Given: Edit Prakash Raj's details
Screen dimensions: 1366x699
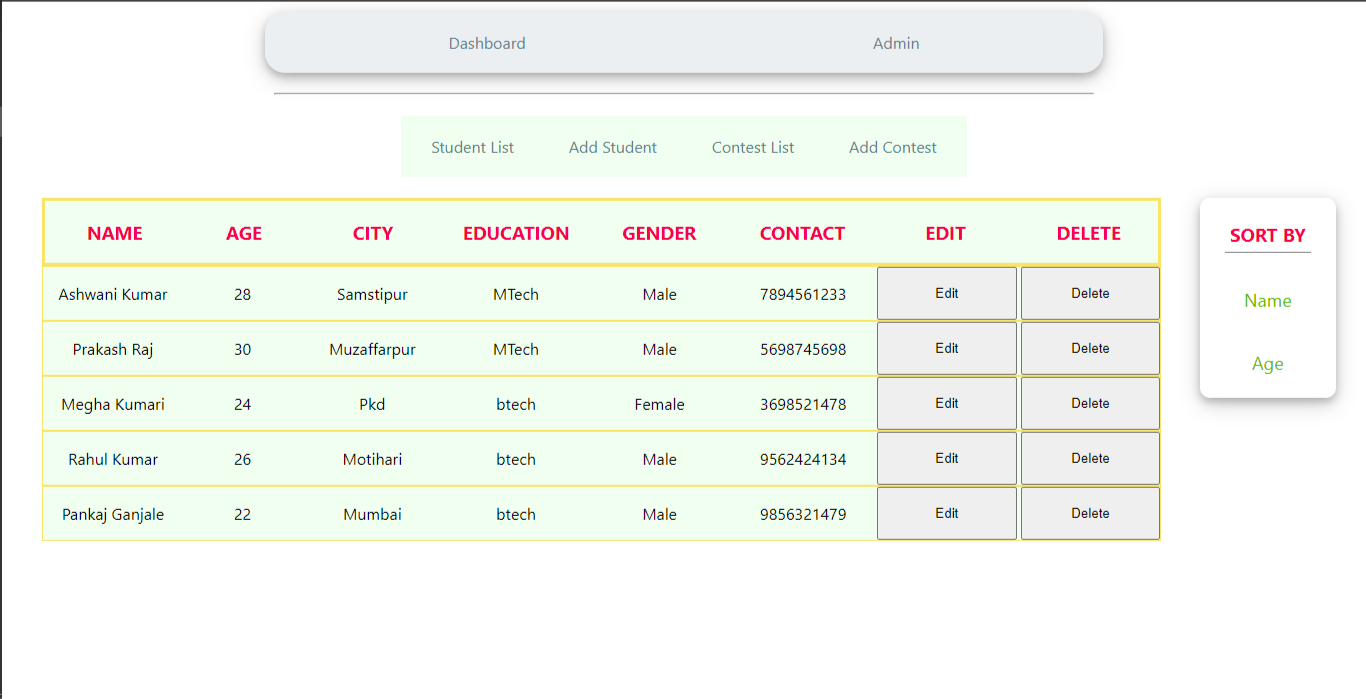Looking at the screenshot, I should [x=946, y=347].
